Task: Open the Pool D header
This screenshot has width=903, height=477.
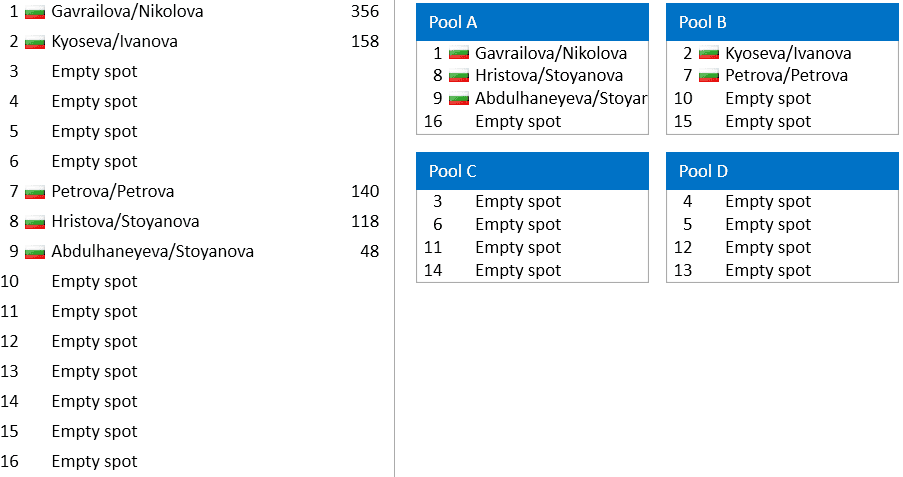Action: [x=782, y=171]
